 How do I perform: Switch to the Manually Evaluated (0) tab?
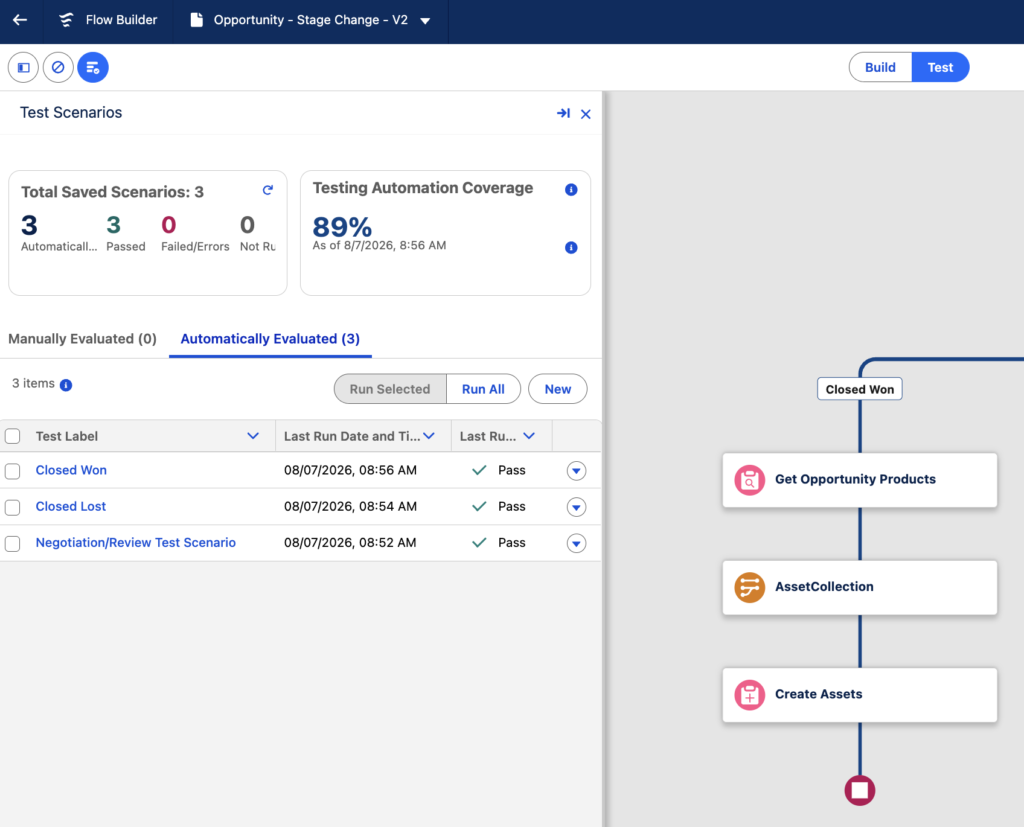pos(82,339)
